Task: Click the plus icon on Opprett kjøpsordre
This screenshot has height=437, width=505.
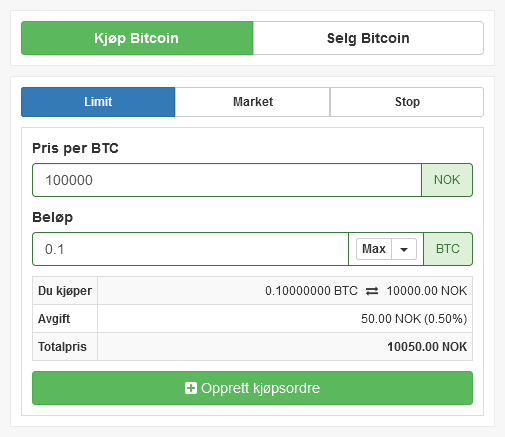Action: 191,388
